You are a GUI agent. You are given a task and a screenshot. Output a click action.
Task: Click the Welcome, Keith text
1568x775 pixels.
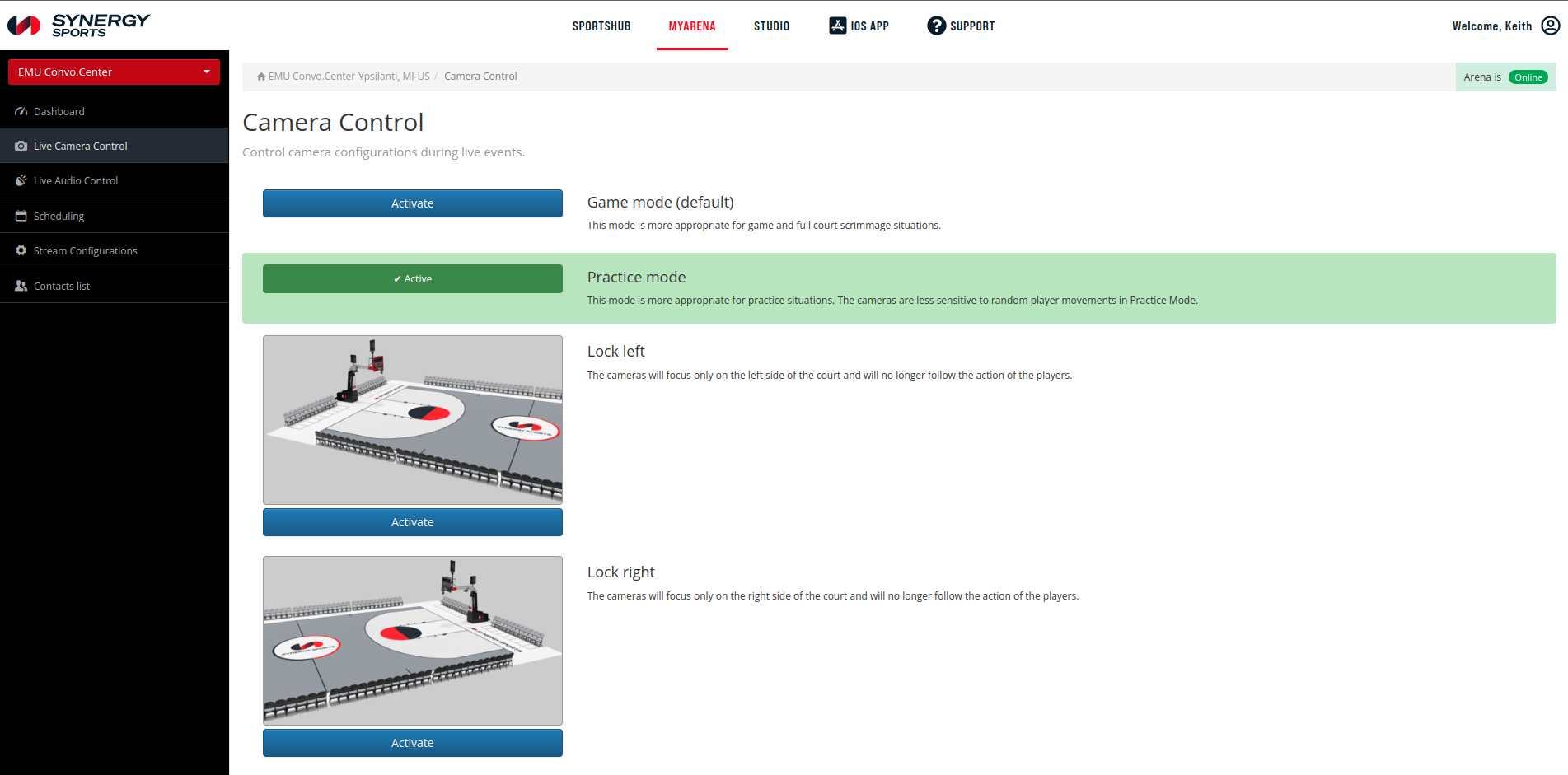tap(1492, 26)
